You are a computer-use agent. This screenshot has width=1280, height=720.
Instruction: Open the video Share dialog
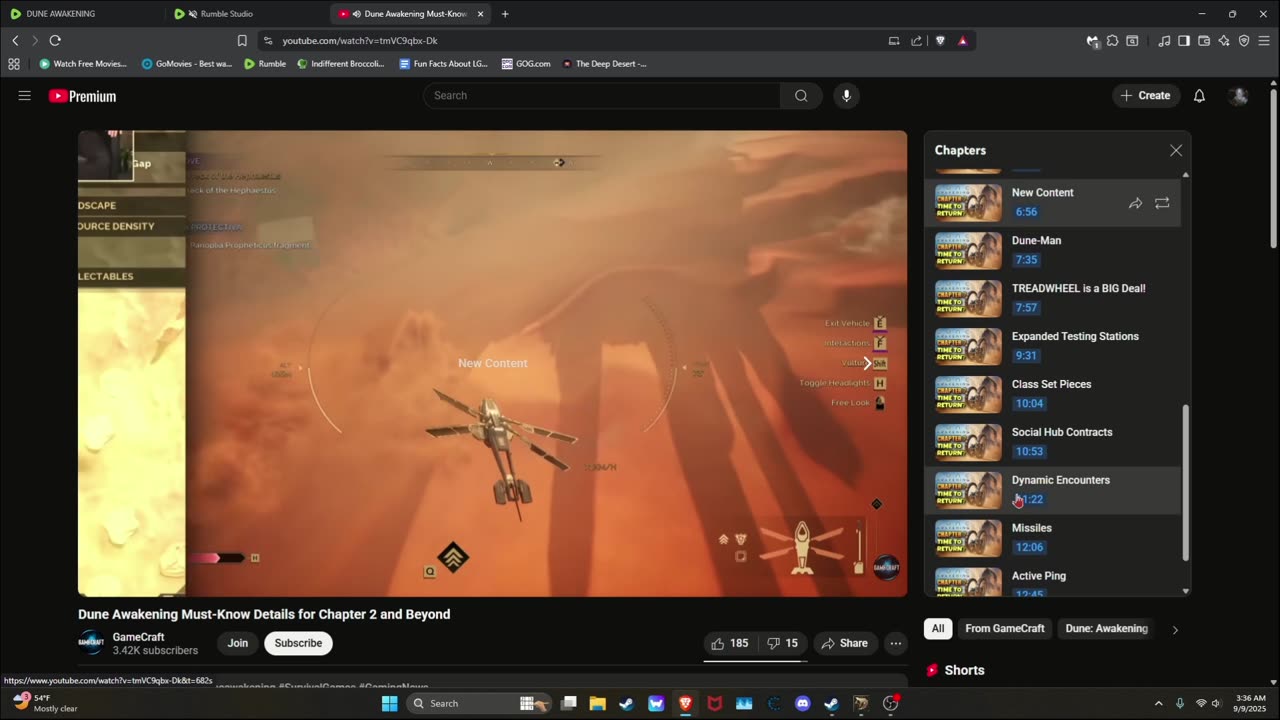tap(844, 643)
